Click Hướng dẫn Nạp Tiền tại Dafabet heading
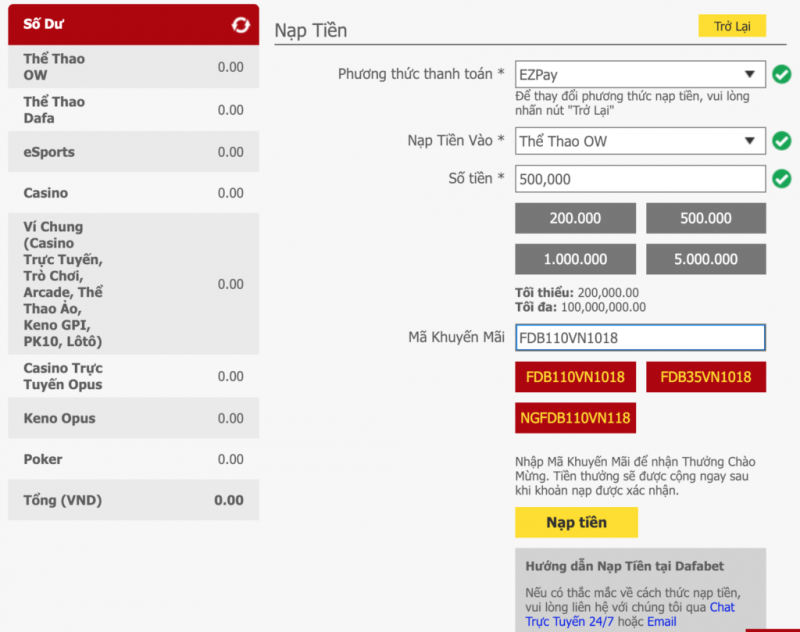 tap(624, 566)
